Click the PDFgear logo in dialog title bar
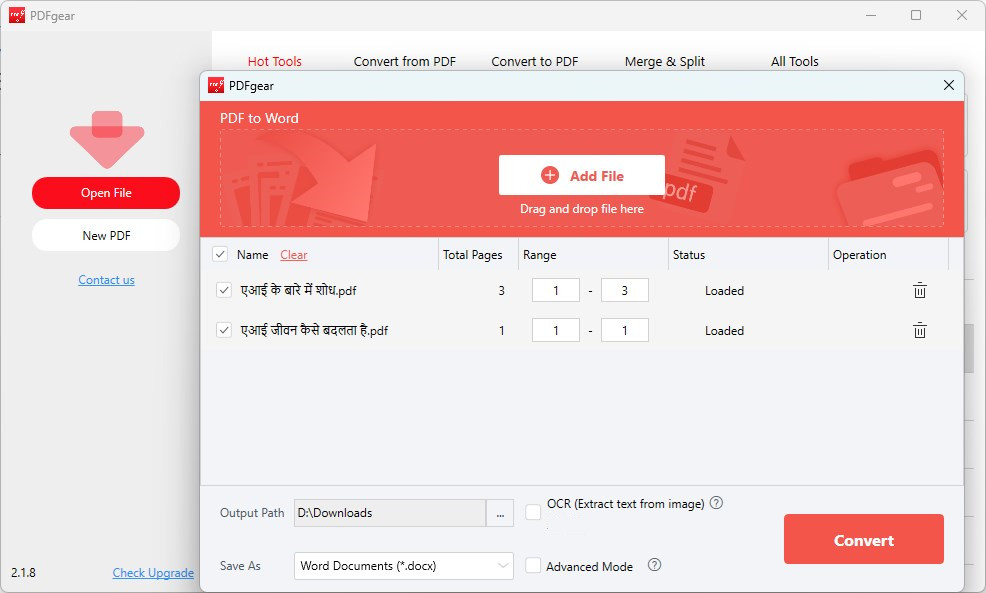Viewport: 986px width, 593px height. point(216,86)
